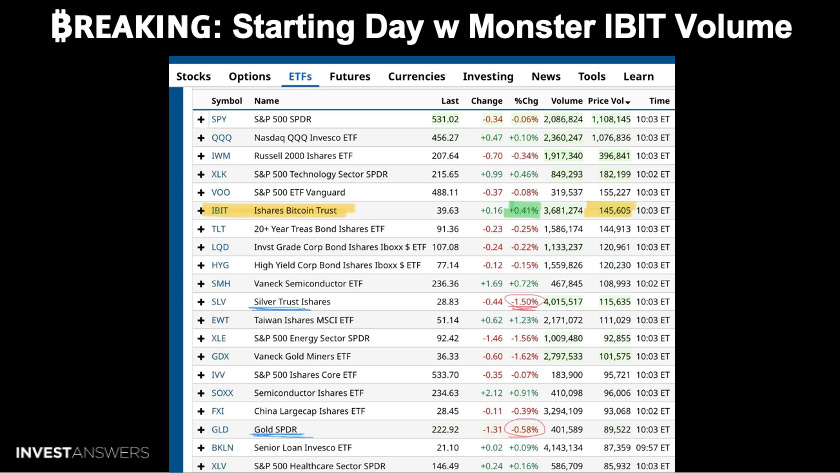The width and height of the screenshot is (840, 473).
Task: Open the Options tab
Action: click(x=250, y=76)
